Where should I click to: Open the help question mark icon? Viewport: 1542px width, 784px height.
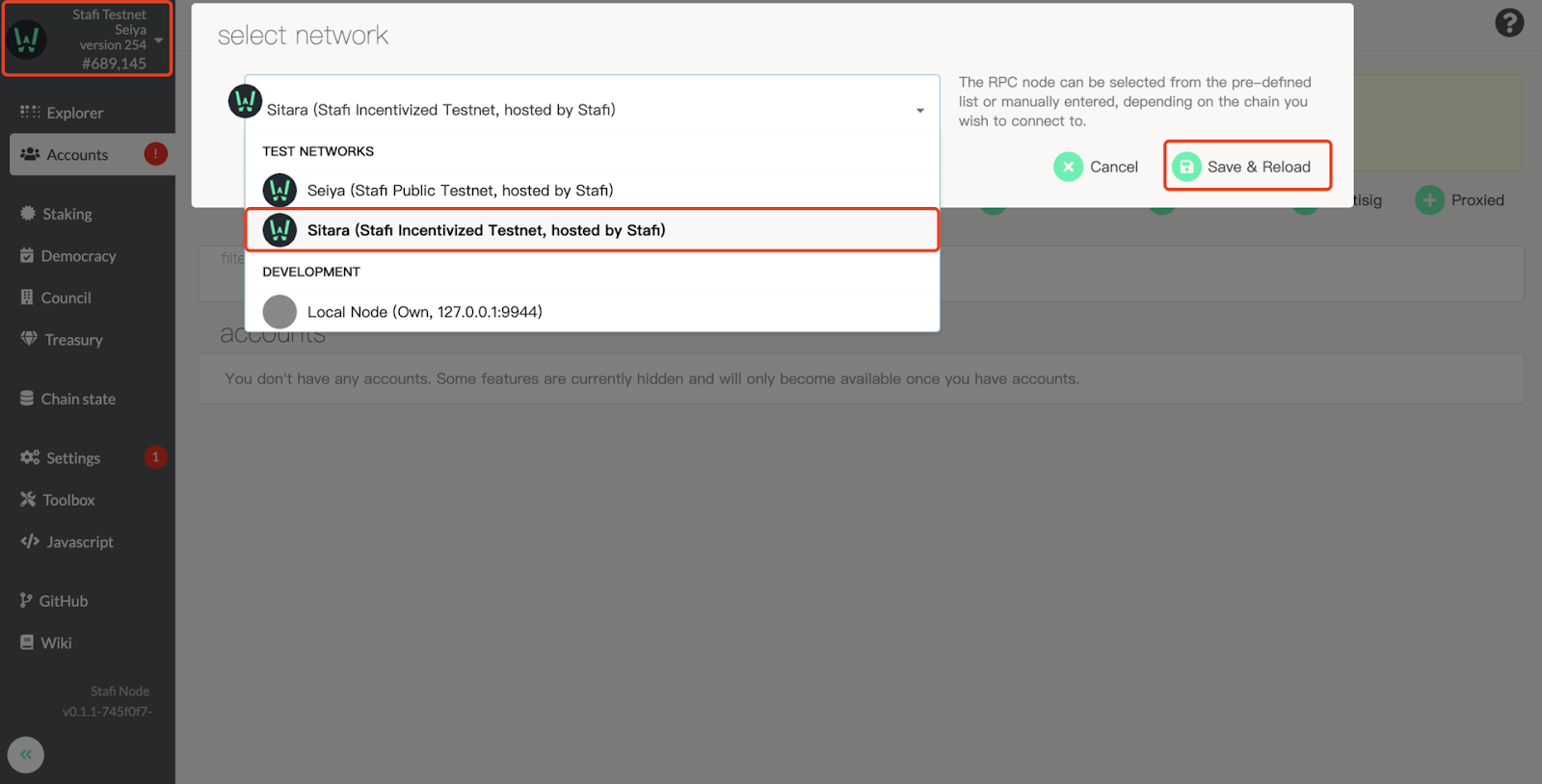(x=1509, y=22)
